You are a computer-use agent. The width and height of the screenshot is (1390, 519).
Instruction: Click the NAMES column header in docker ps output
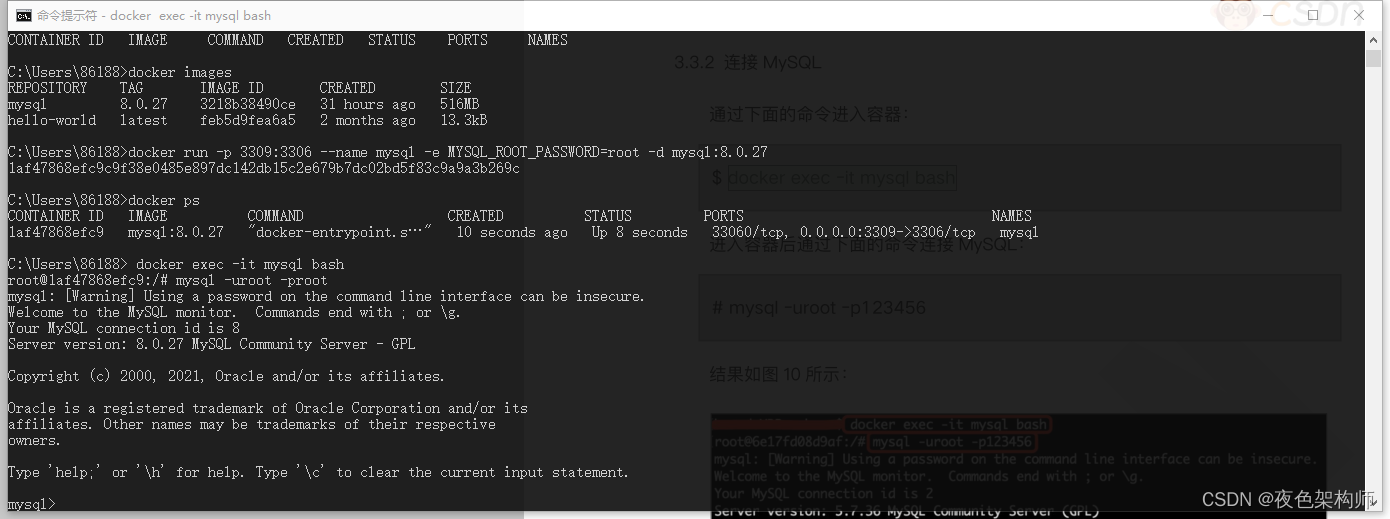click(1011, 216)
